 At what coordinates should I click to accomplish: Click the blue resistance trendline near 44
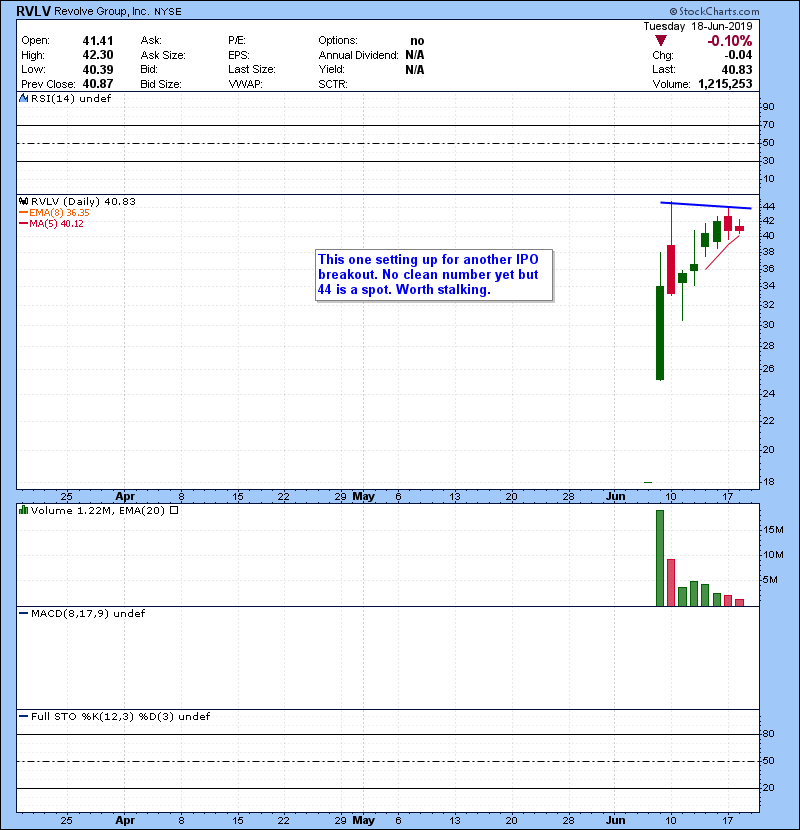pos(706,205)
